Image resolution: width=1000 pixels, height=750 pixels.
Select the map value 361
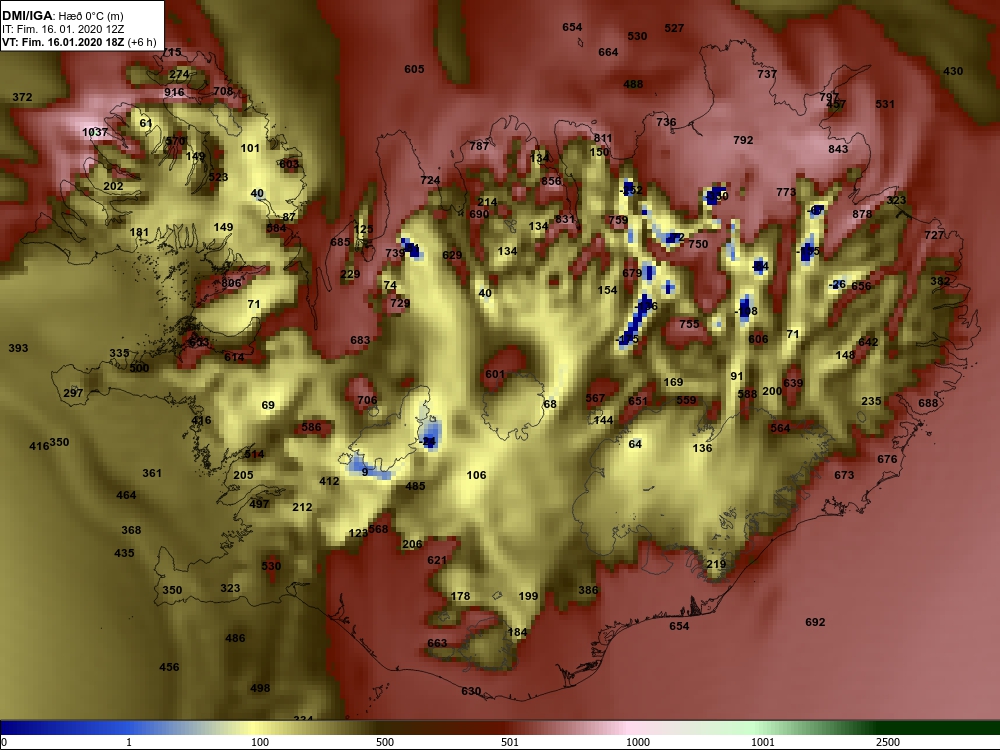coord(152,473)
